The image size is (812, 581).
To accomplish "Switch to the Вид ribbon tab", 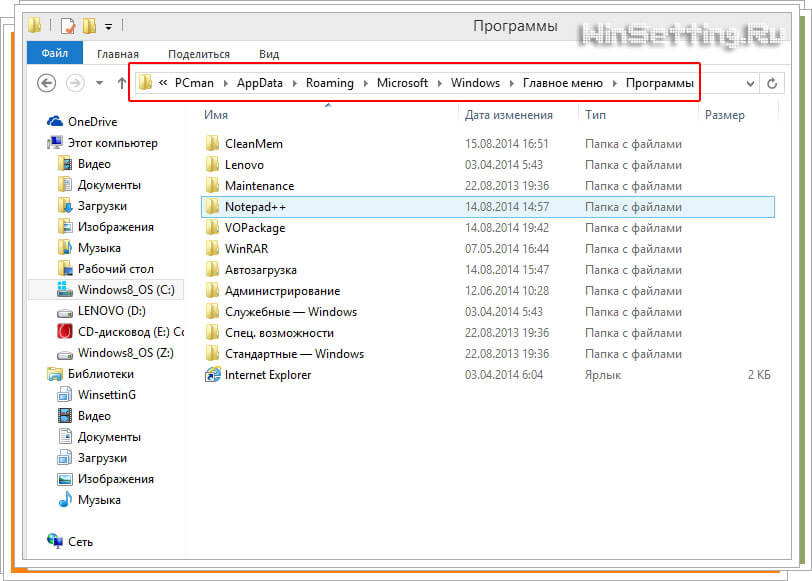I will [x=269, y=54].
